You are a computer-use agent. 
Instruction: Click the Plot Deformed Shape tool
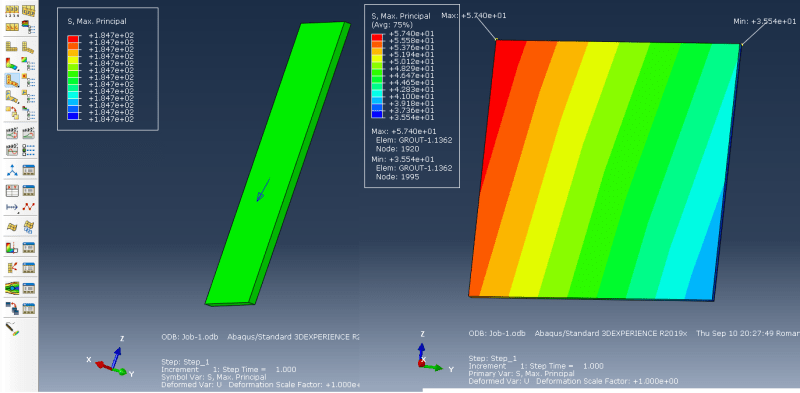coord(29,47)
